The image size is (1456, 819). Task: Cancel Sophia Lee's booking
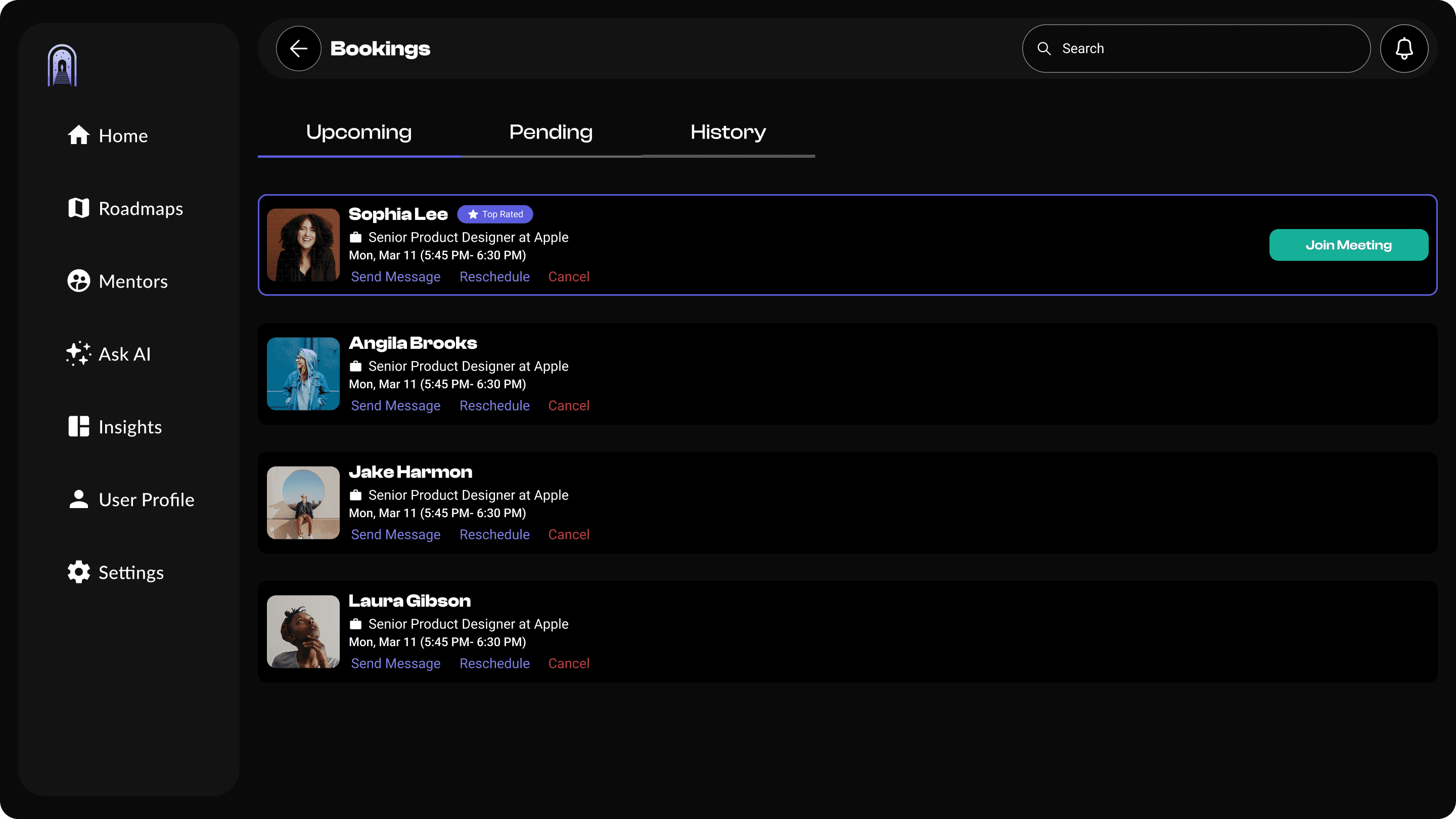pyautogui.click(x=568, y=277)
